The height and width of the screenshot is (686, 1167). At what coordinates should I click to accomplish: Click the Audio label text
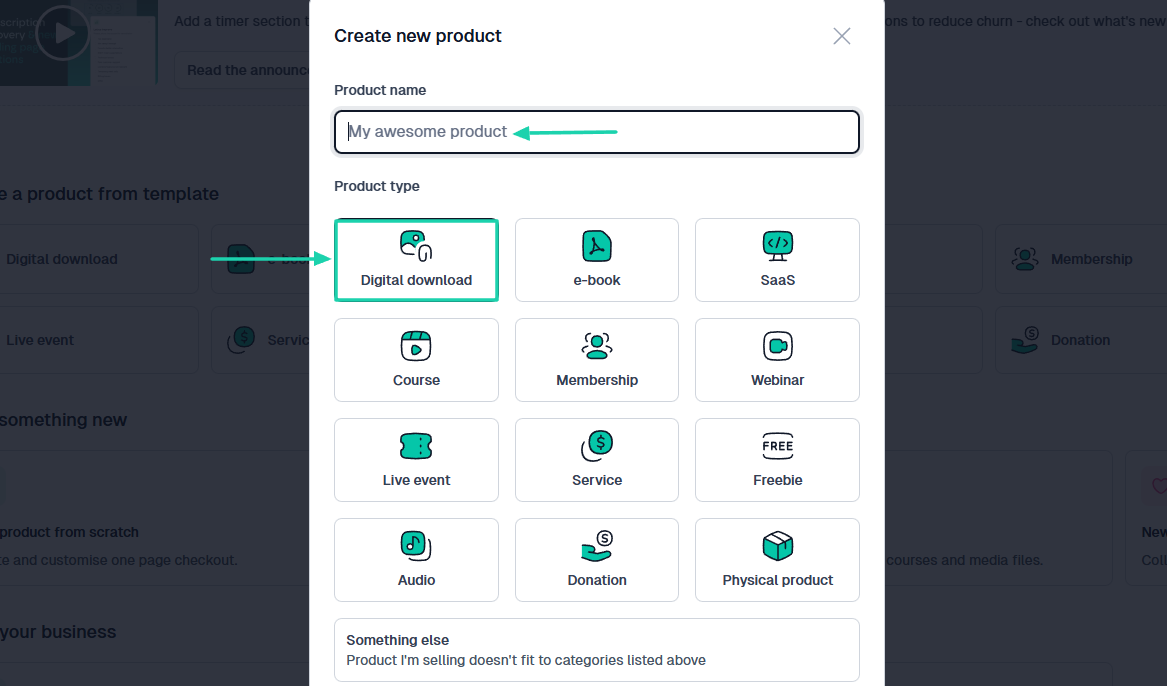[416, 580]
